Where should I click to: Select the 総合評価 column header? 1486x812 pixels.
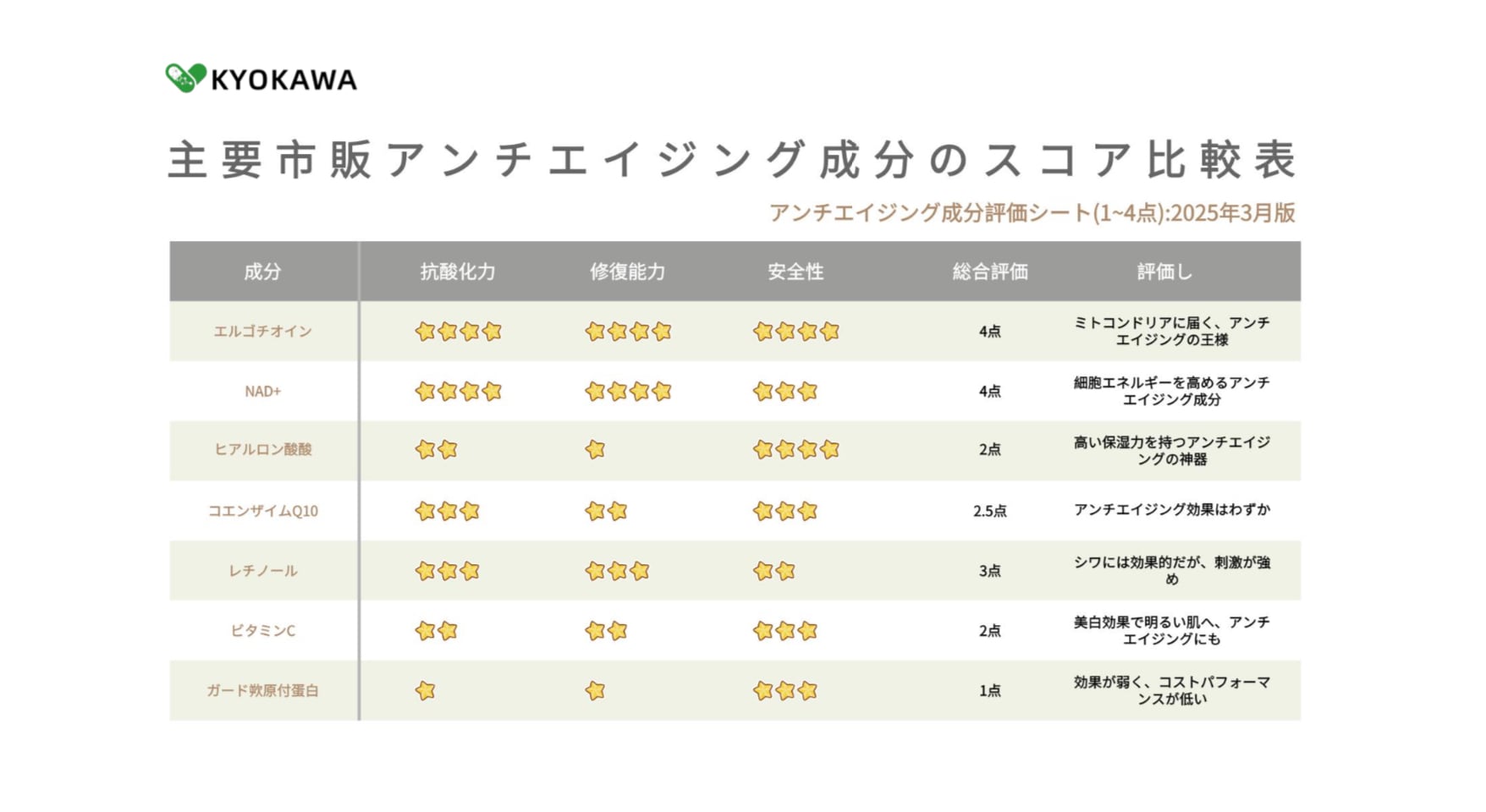point(990,272)
